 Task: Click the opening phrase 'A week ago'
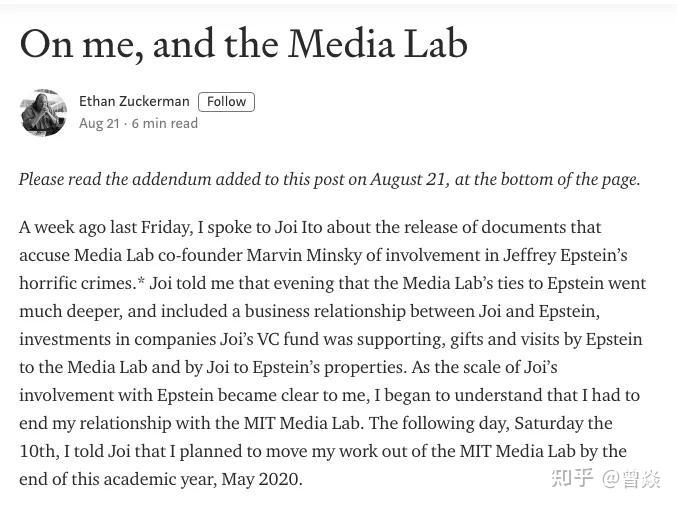(63, 228)
